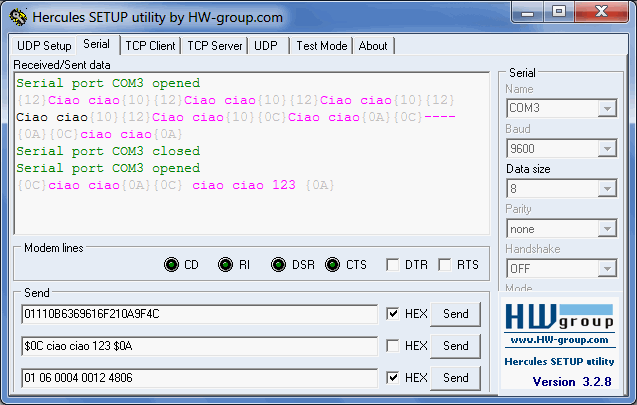
Task: Uncheck HEX for the first send line
Action: (x=393, y=314)
